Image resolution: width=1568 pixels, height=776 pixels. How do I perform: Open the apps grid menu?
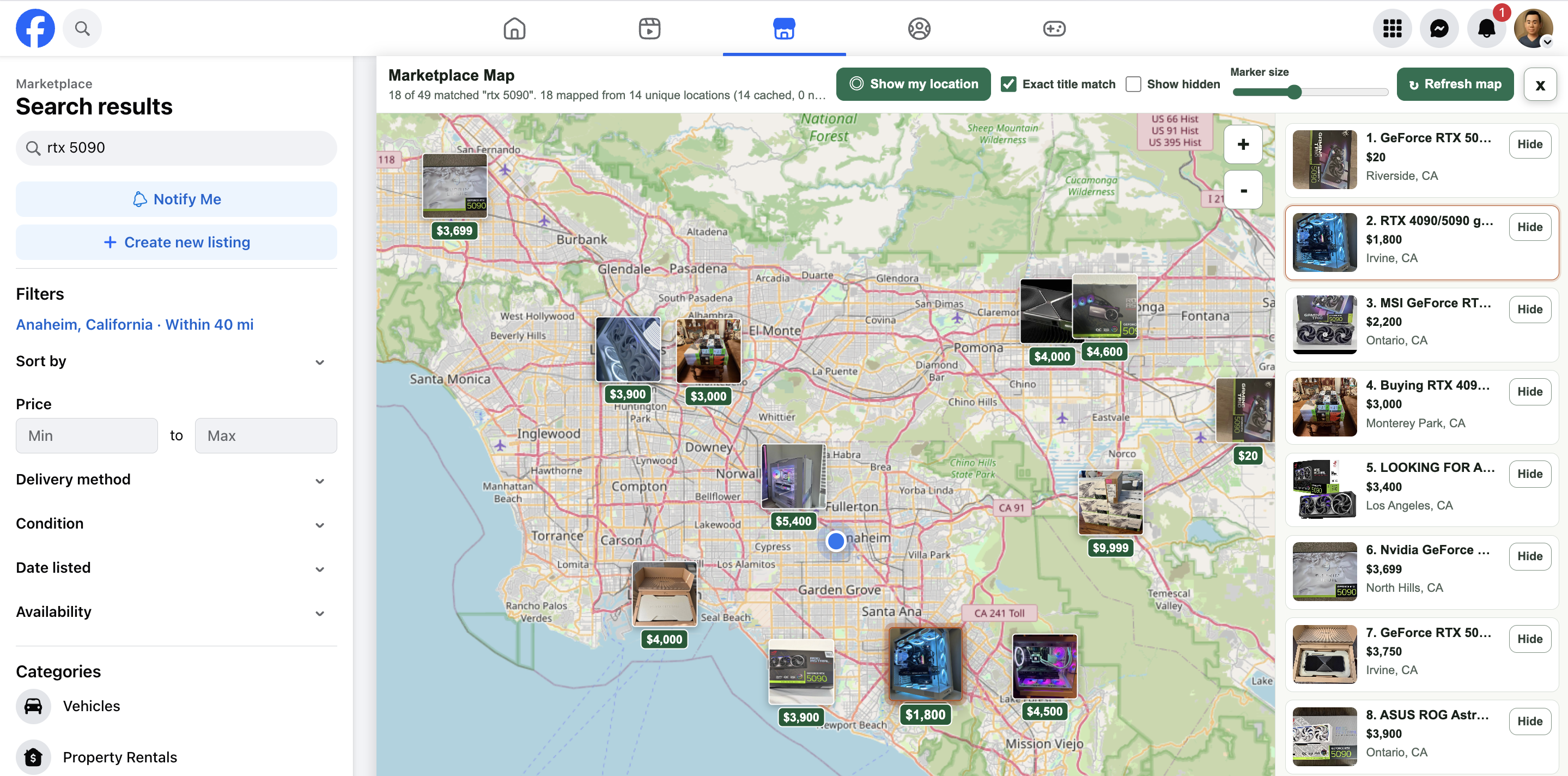click(1392, 28)
